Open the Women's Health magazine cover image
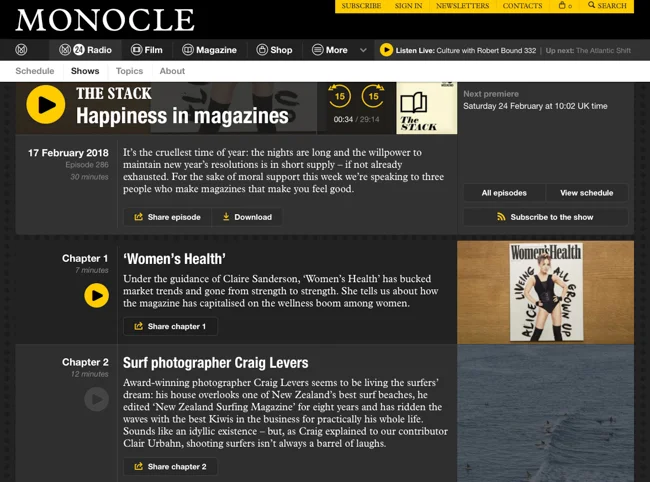650x482 pixels. [546, 292]
